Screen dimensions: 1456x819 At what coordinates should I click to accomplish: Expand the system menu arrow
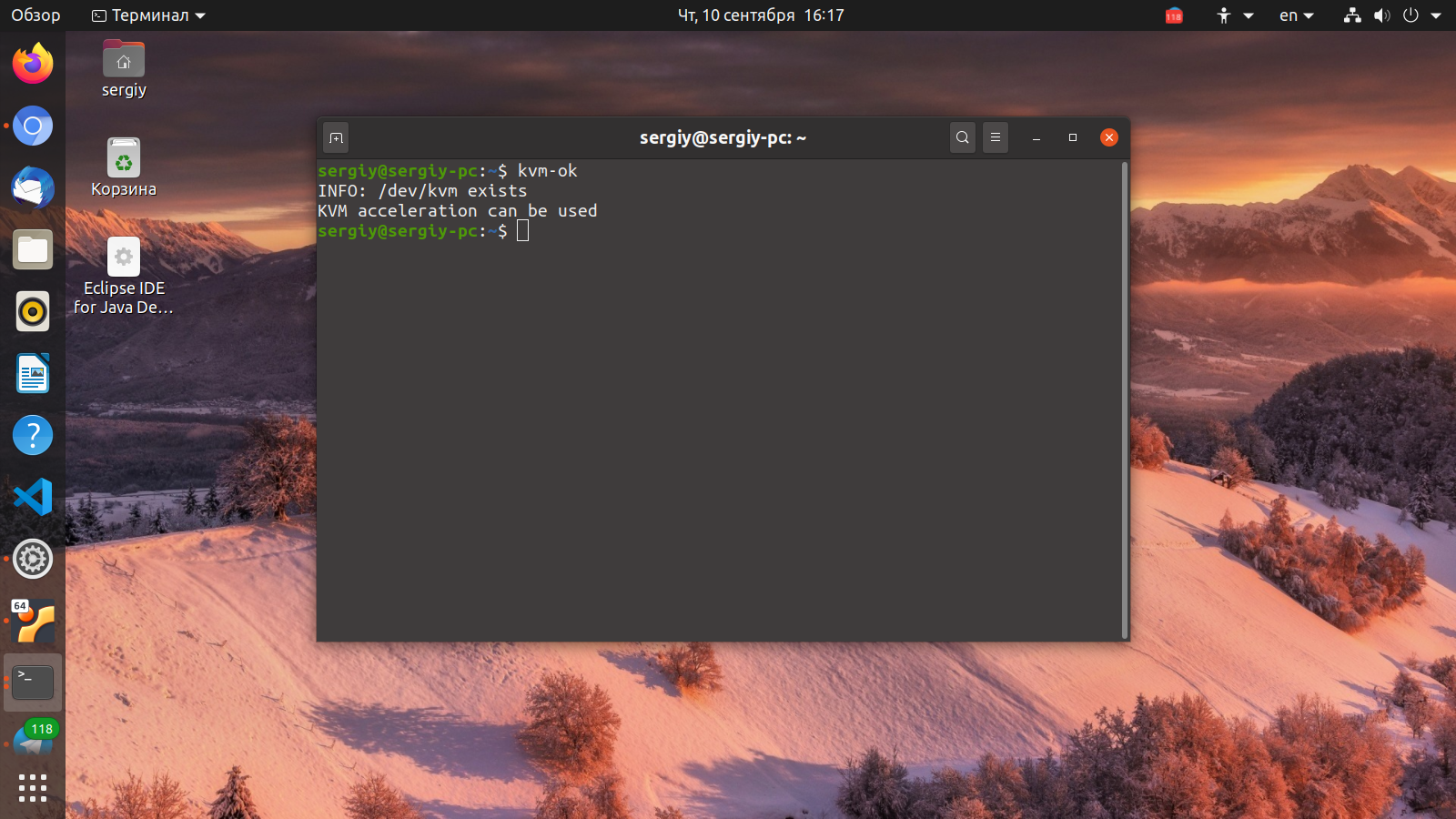pos(1436,15)
